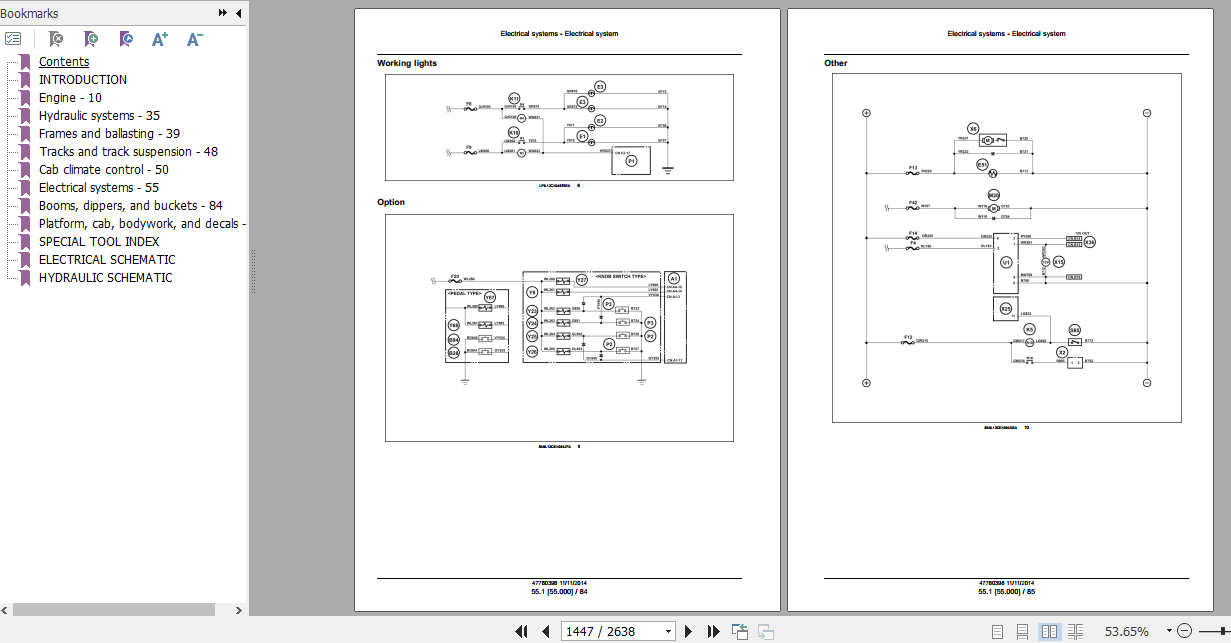Click the Other heading on right page
The width and height of the screenshot is (1231, 643).
836,63
